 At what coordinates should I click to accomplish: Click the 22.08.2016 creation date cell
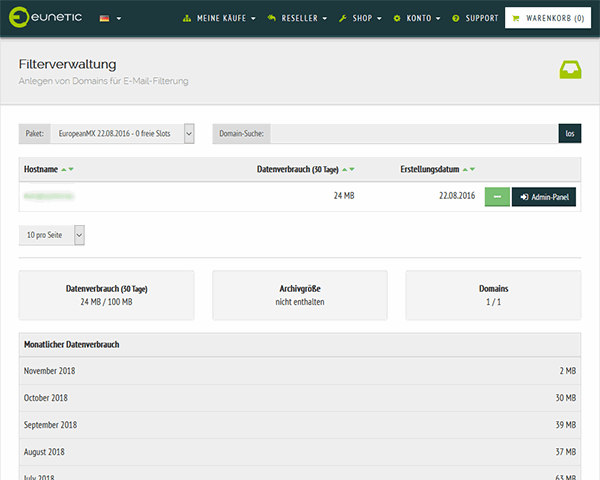coord(457,196)
